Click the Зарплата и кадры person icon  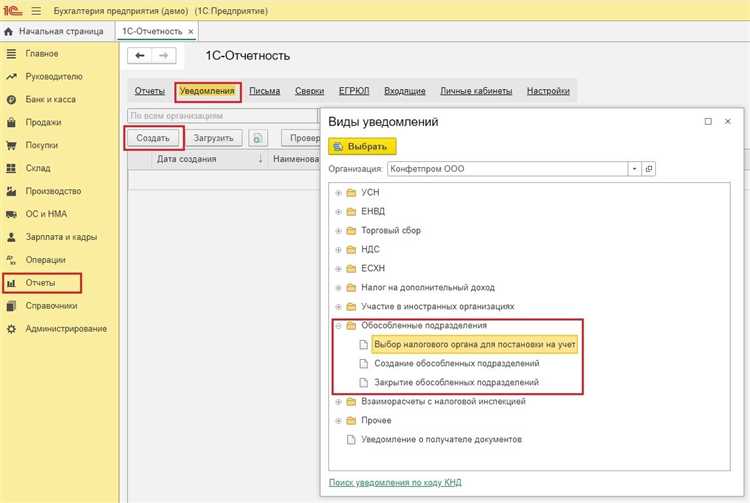[11, 237]
